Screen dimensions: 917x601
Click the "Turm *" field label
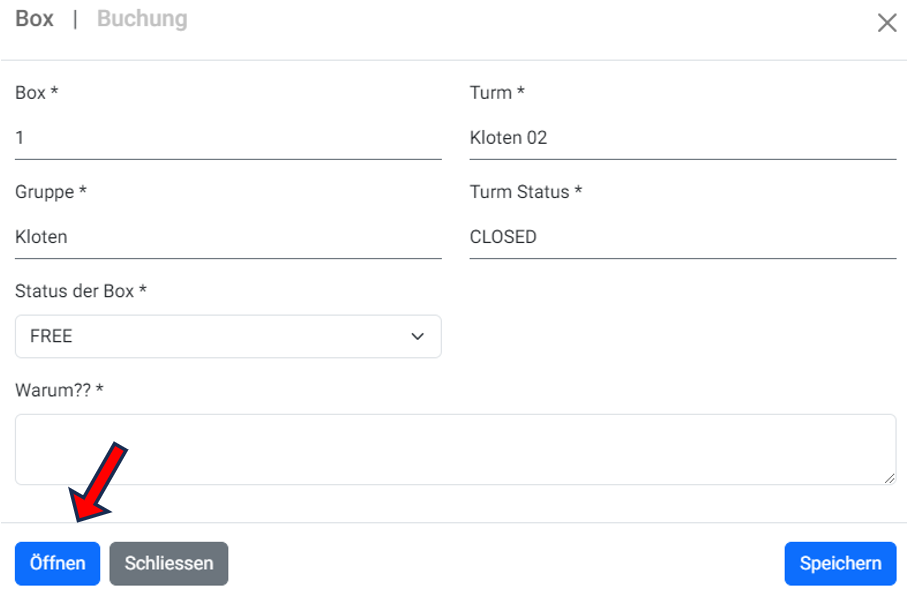point(497,93)
